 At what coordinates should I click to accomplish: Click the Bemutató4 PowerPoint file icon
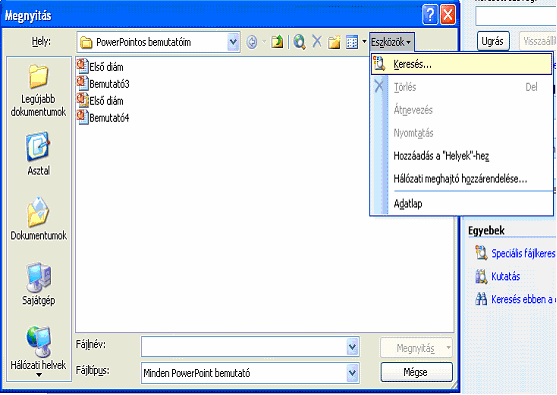(82, 117)
